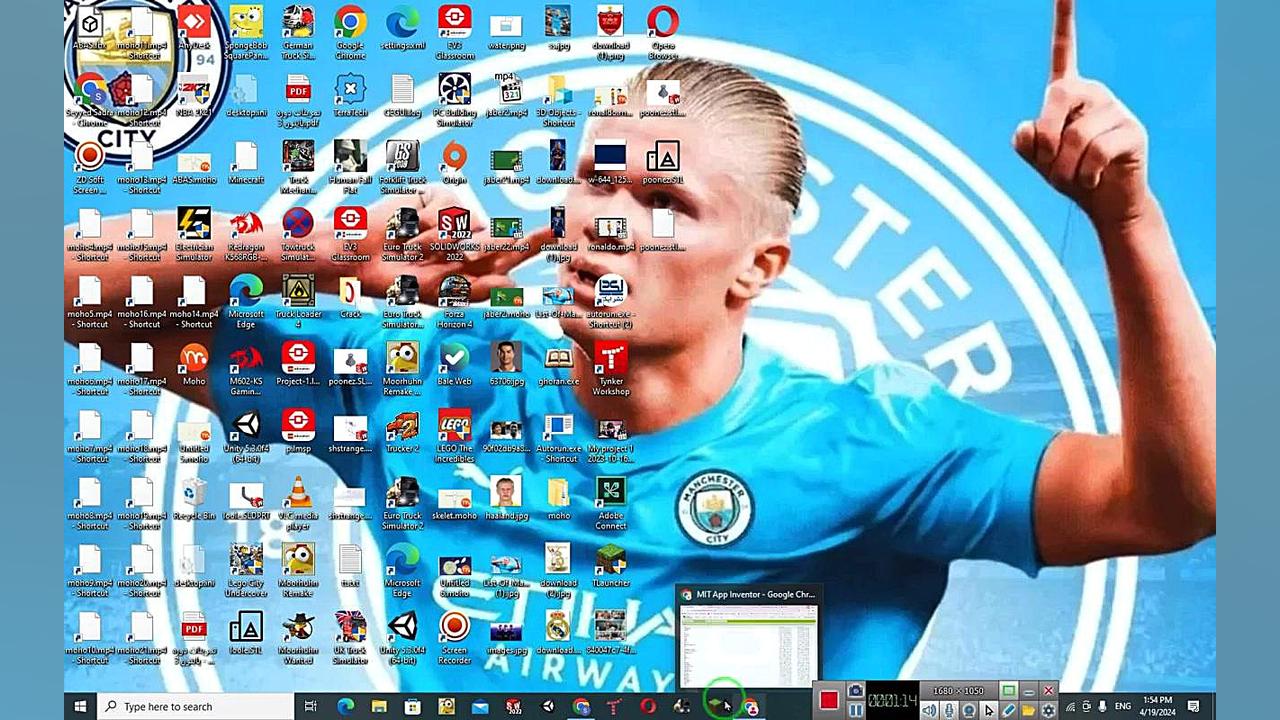Select the Opera Browser desktop icon
The width and height of the screenshot is (1280, 720).
(662, 32)
